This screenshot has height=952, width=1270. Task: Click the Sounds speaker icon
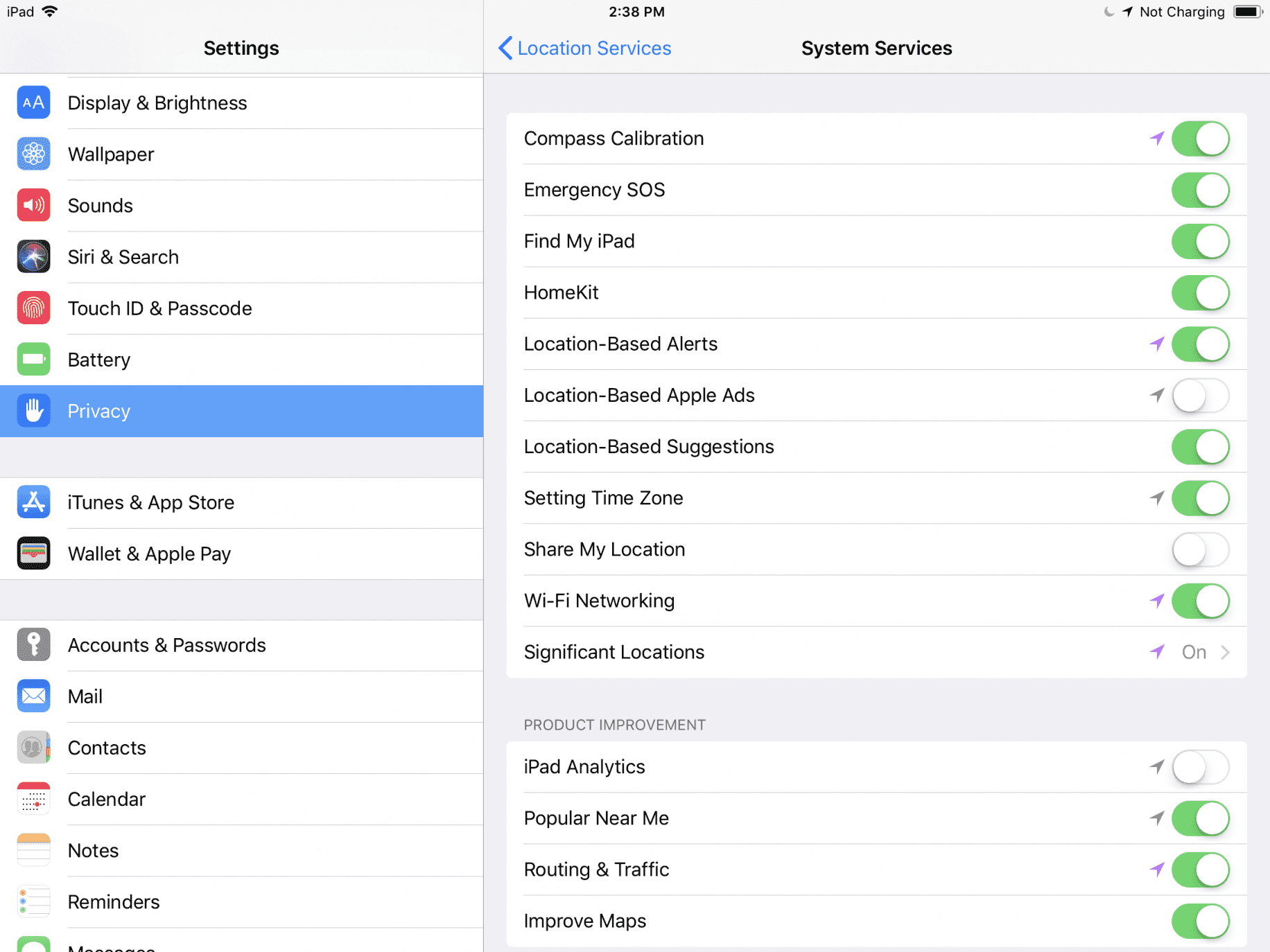pyautogui.click(x=33, y=205)
